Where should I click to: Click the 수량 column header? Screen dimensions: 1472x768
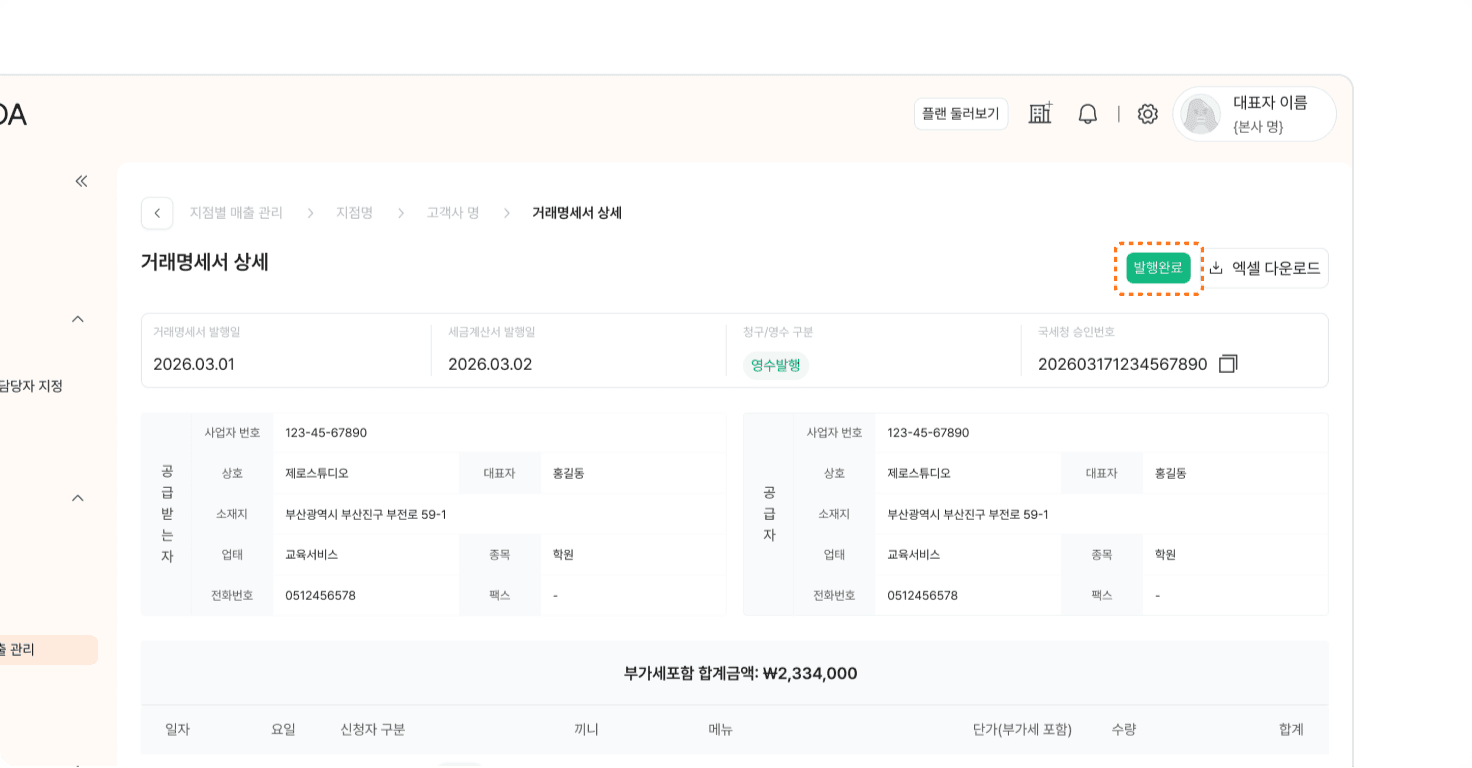(1124, 730)
